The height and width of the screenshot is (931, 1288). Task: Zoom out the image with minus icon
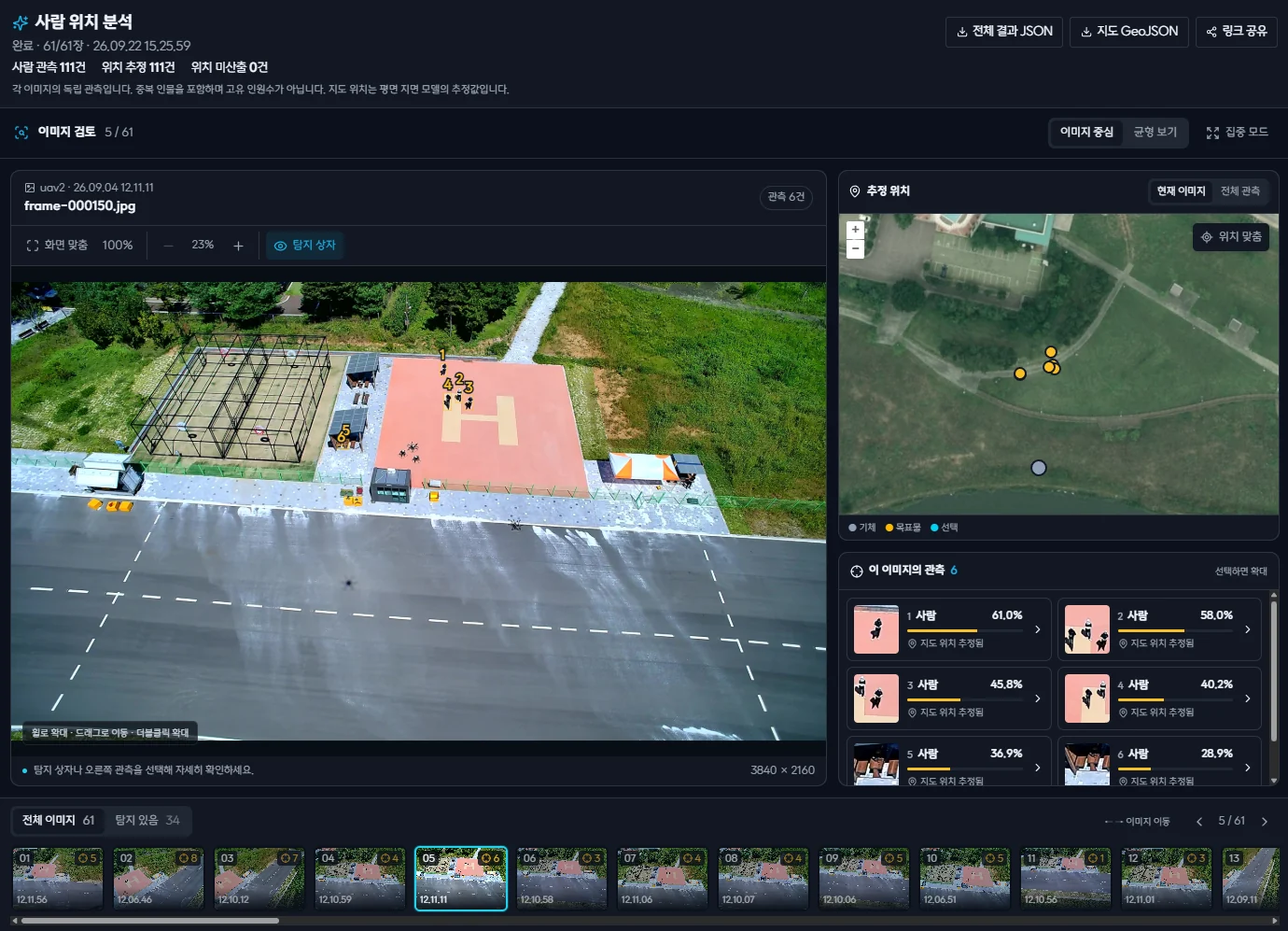click(x=168, y=246)
